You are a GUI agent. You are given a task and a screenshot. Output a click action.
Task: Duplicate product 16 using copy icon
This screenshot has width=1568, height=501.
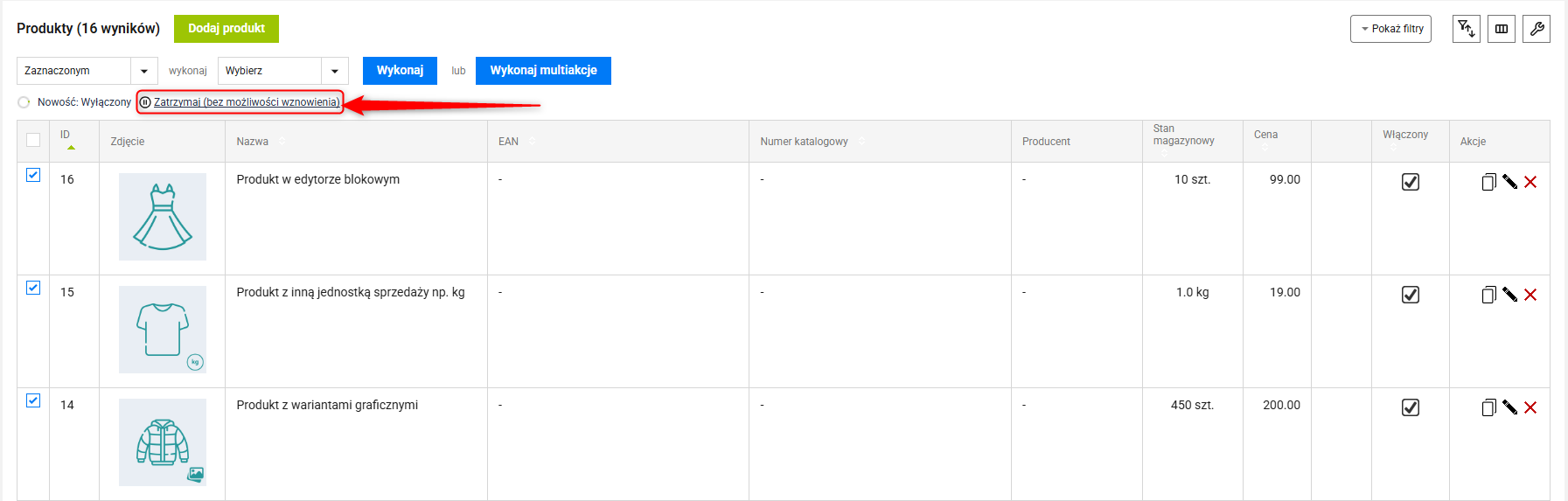click(1488, 182)
